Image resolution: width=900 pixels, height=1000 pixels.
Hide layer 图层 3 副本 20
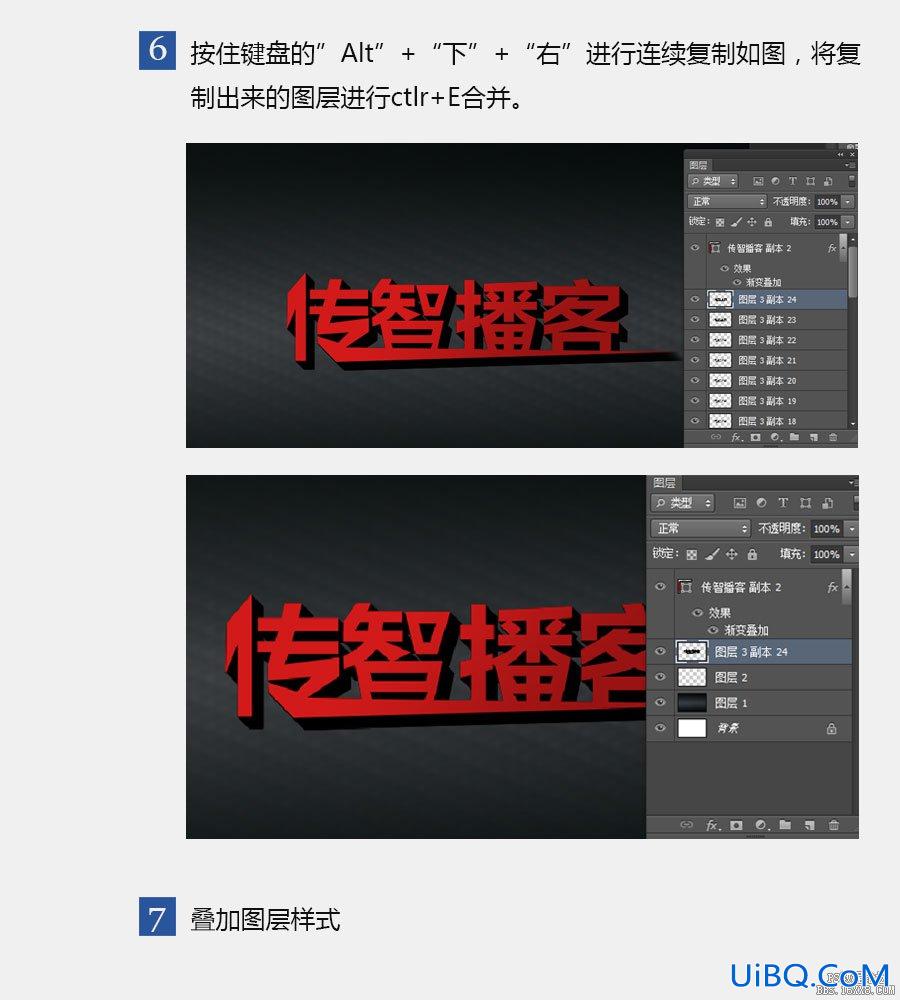point(695,381)
